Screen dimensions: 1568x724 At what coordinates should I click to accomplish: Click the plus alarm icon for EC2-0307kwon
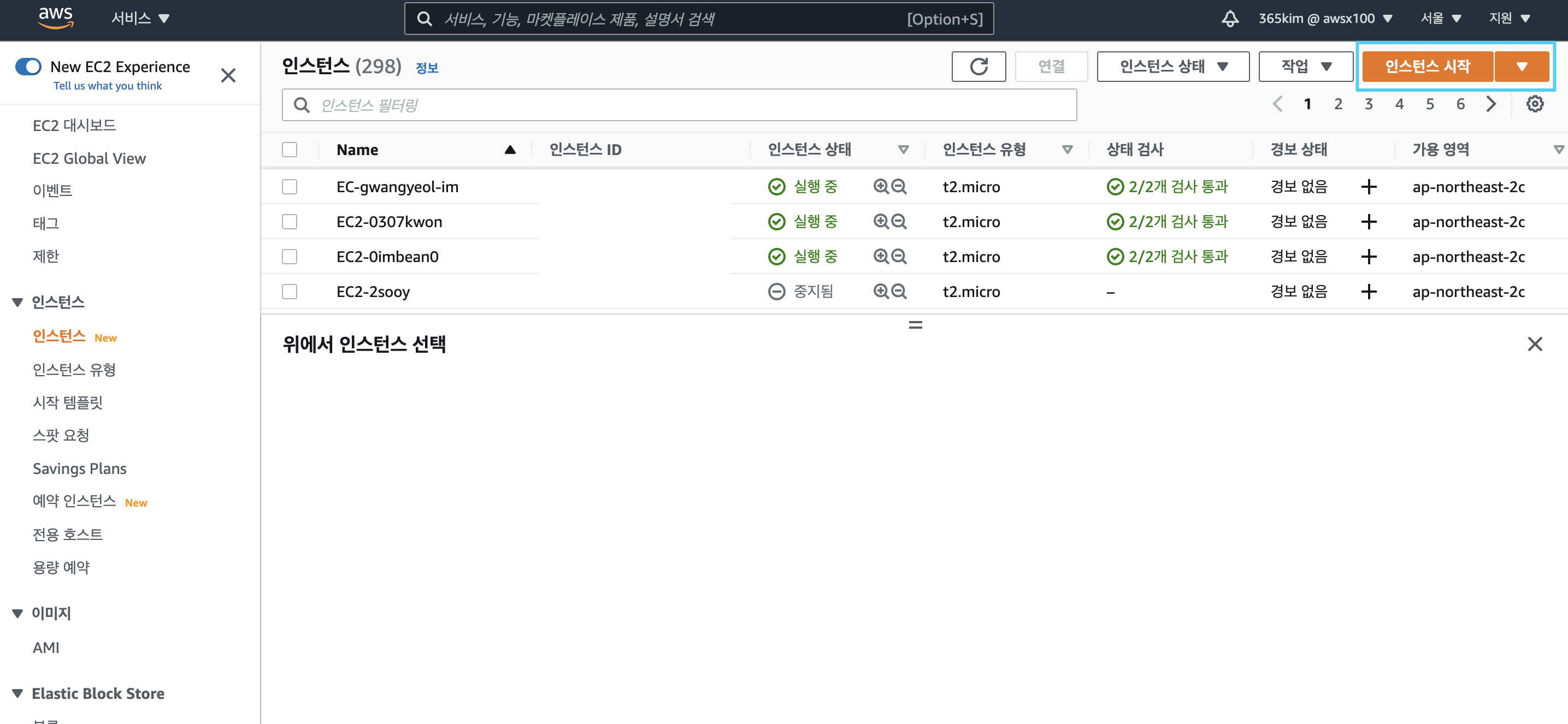(1369, 222)
